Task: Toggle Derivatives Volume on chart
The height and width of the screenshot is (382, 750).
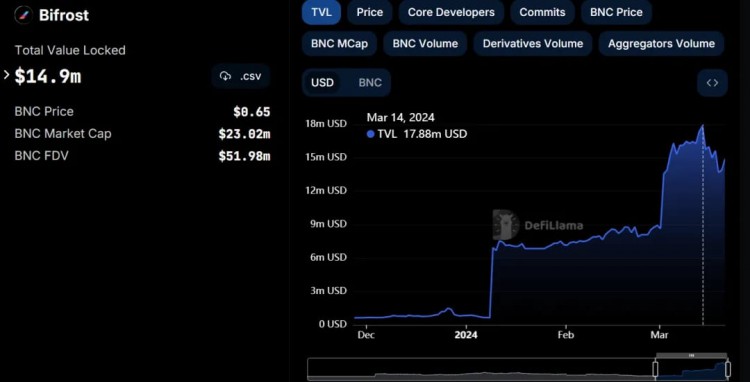Action: pos(533,44)
